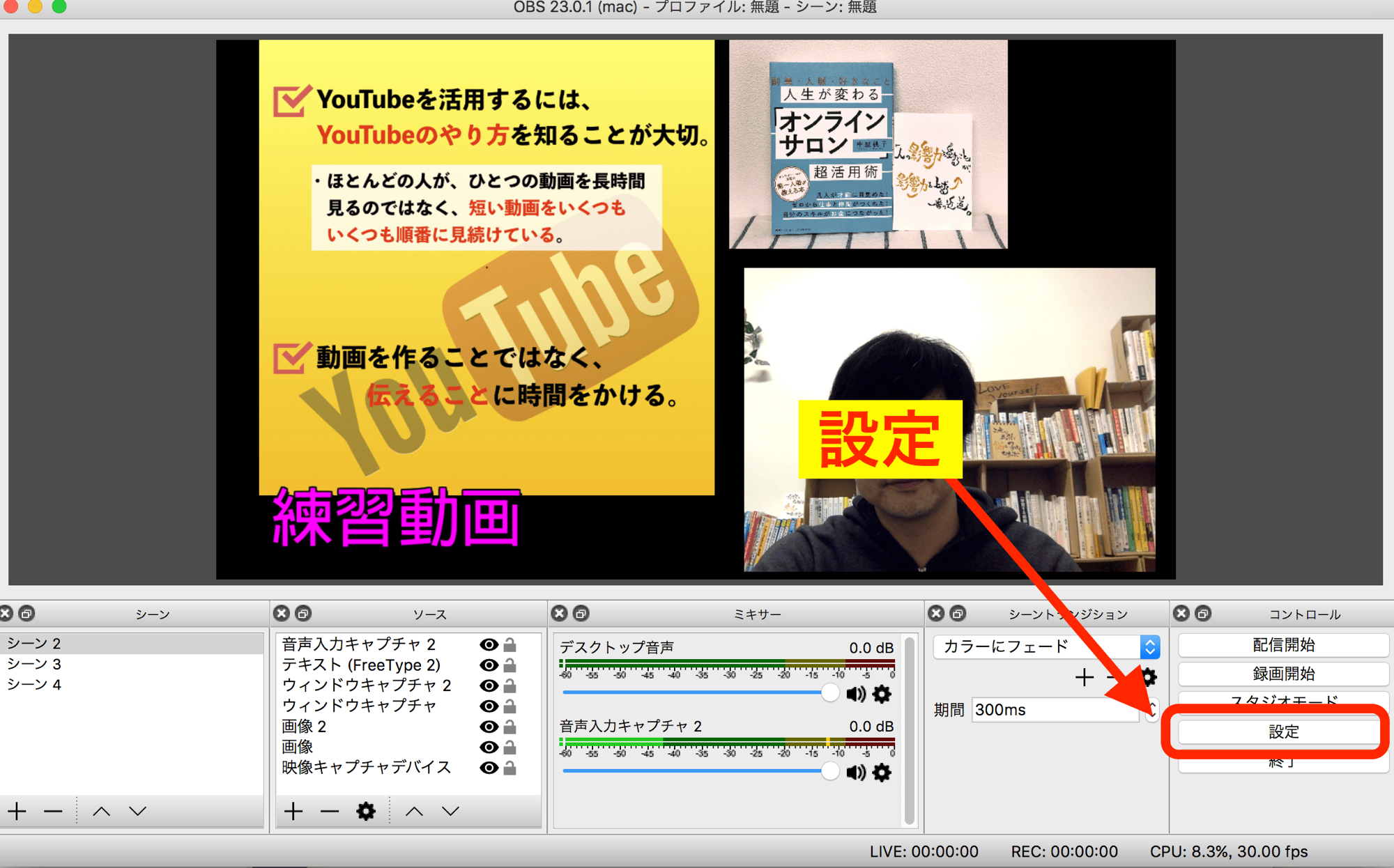Click 録画開始 to start recording

pos(1283,674)
